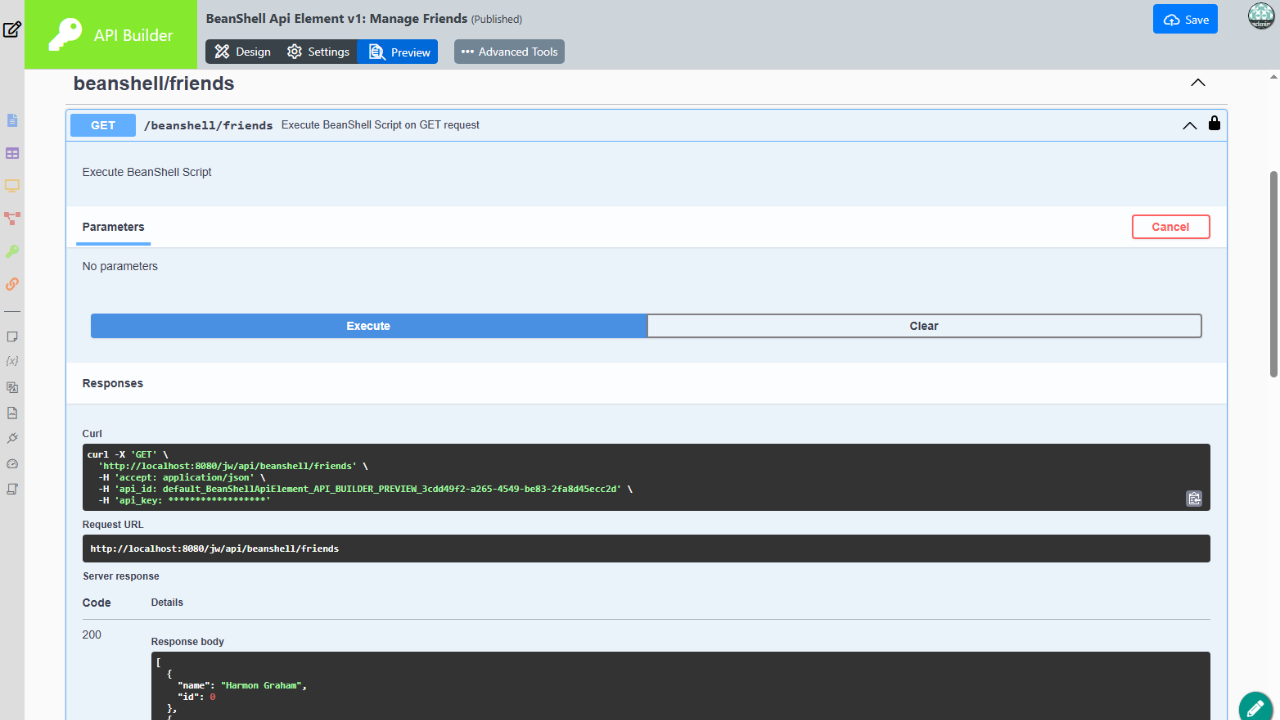Click the green pencil floating button
This screenshot has width=1280, height=720.
[x=1255, y=706]
